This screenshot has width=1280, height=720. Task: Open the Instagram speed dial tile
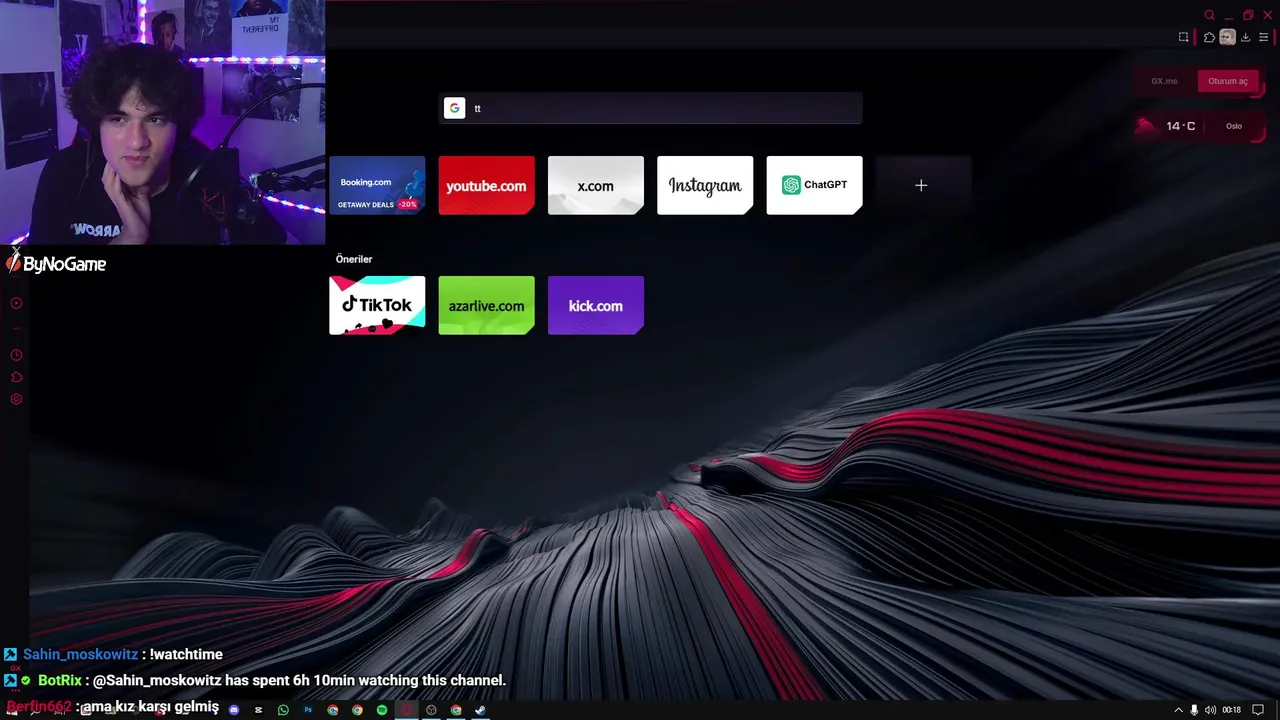click(x=705, y=185)
